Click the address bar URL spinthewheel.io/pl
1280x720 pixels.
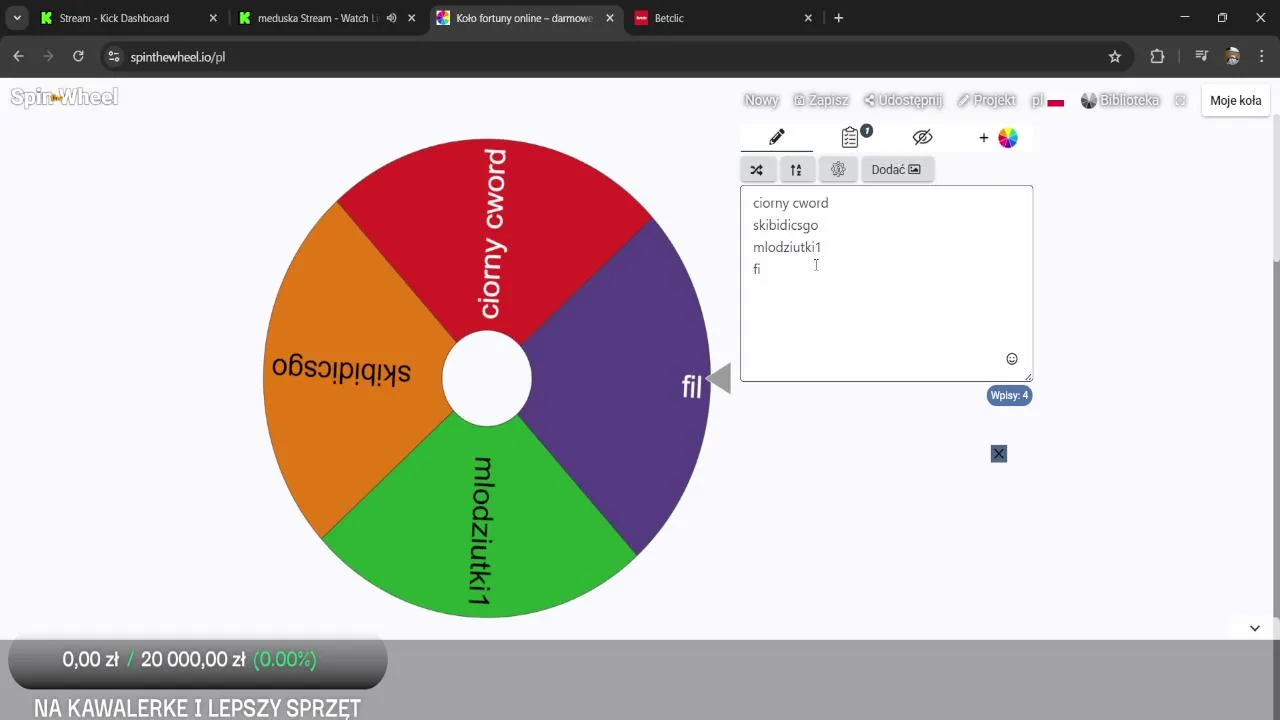(x=178, y=57)
